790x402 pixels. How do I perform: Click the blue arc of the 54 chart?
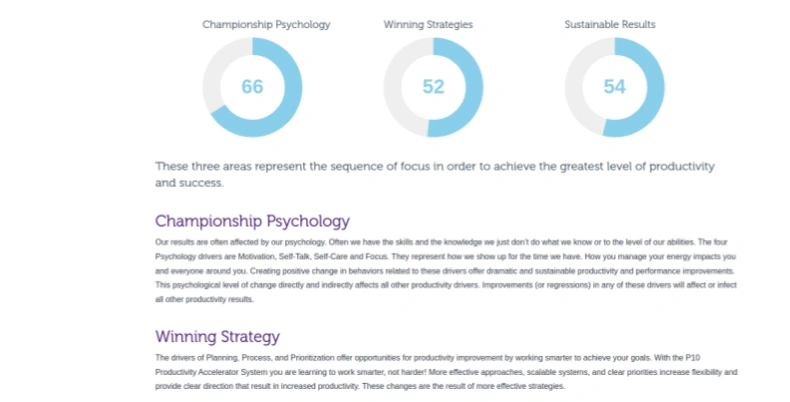point(655,88)
